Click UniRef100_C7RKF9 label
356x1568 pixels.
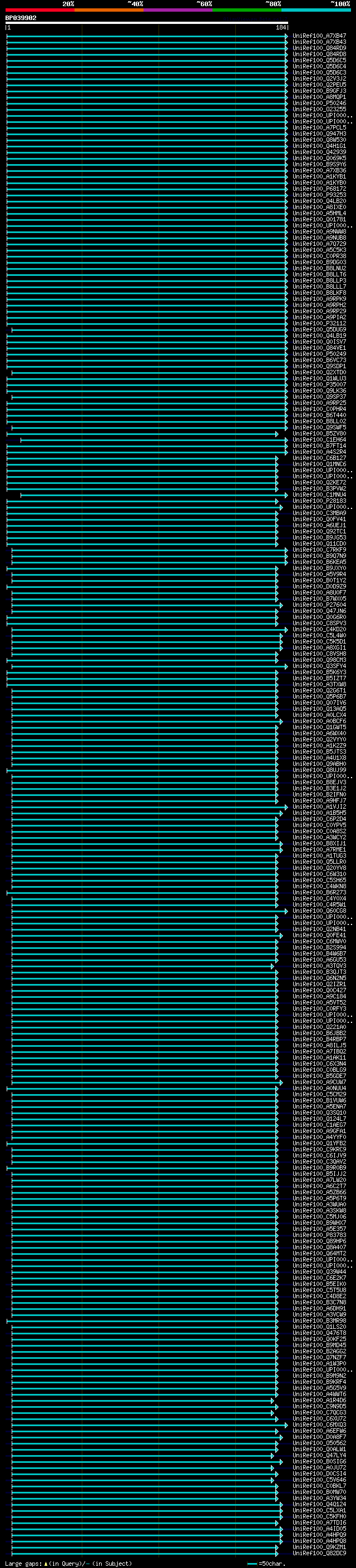click(x=319, y=550)
